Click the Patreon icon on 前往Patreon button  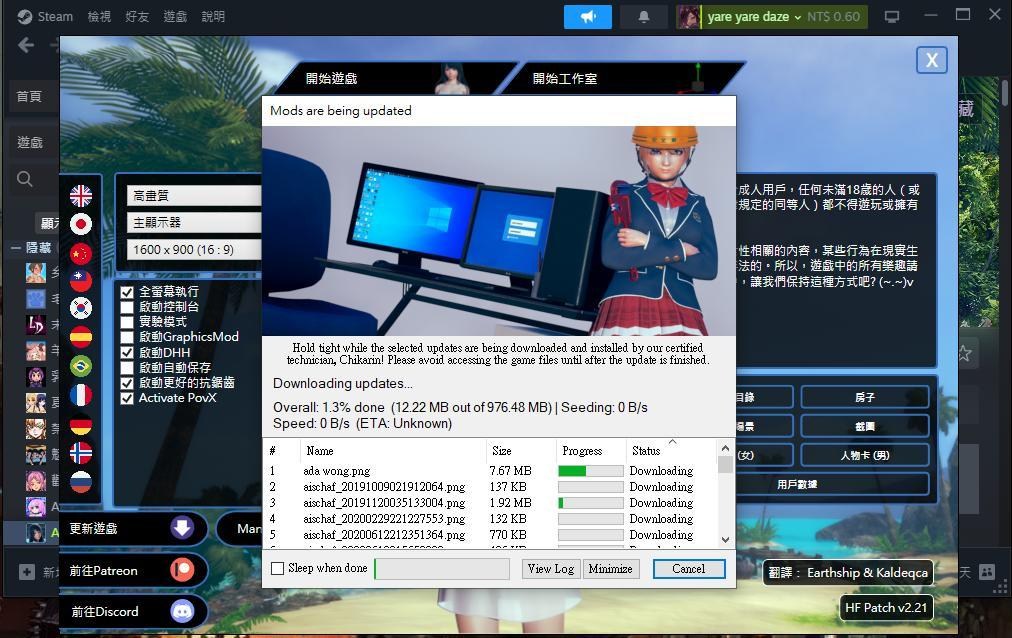pyautogui.click(x=182, y=570)
